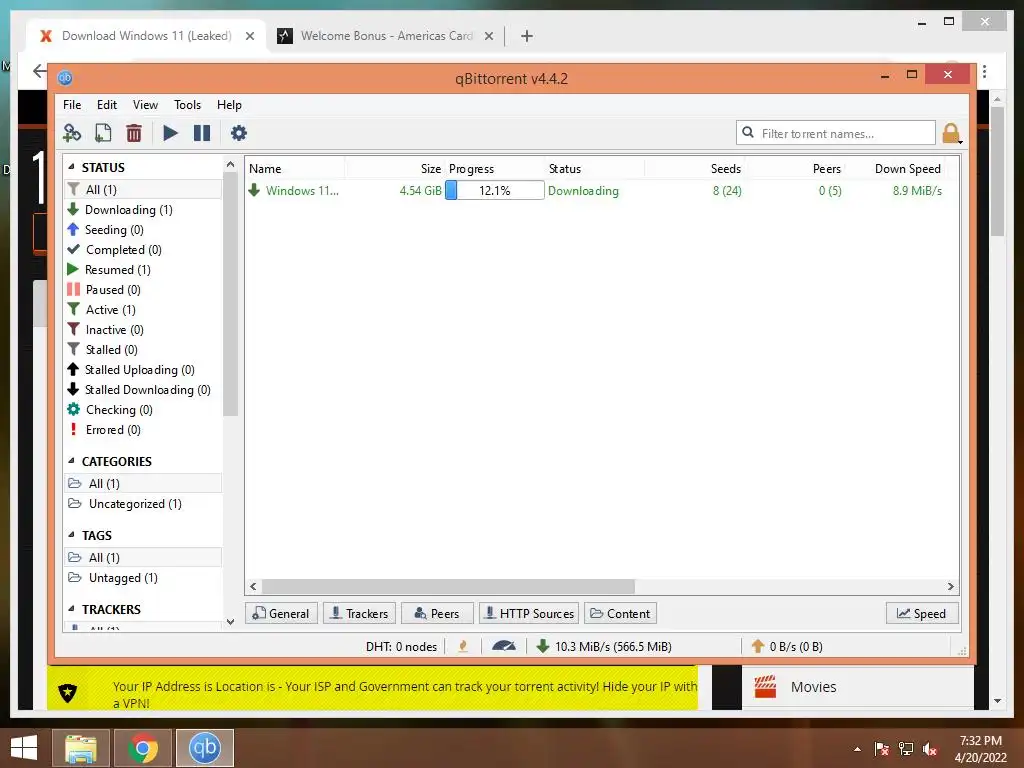Image resolution: width=1024 pixels, height=768 pixels.
Task: Switch to the Peers tab
Action: point(437,613)
